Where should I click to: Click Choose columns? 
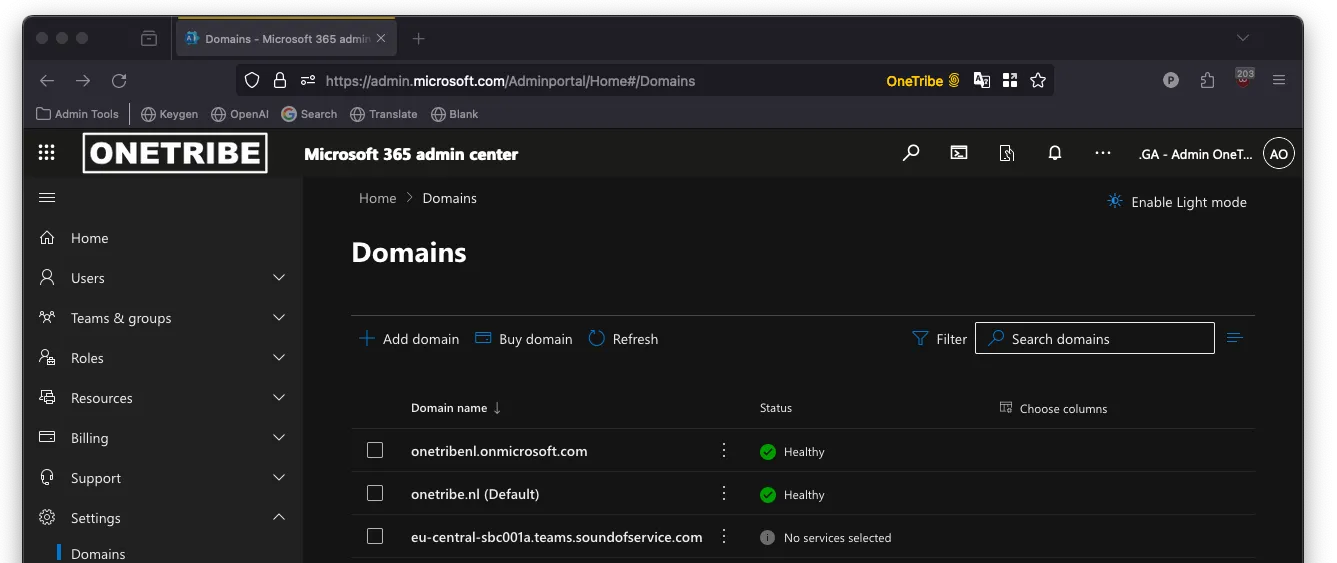click(1053, 408)
